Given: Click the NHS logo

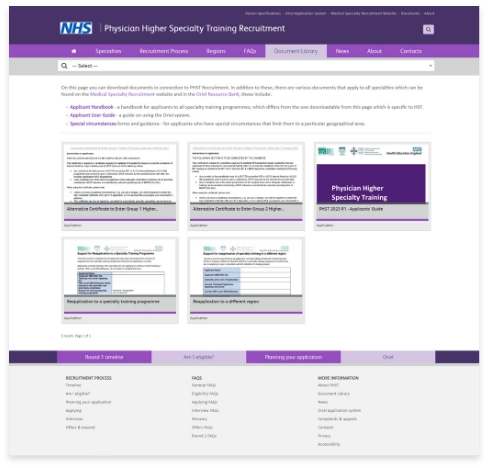Looking at the screenshot, I should pos(76,28).
